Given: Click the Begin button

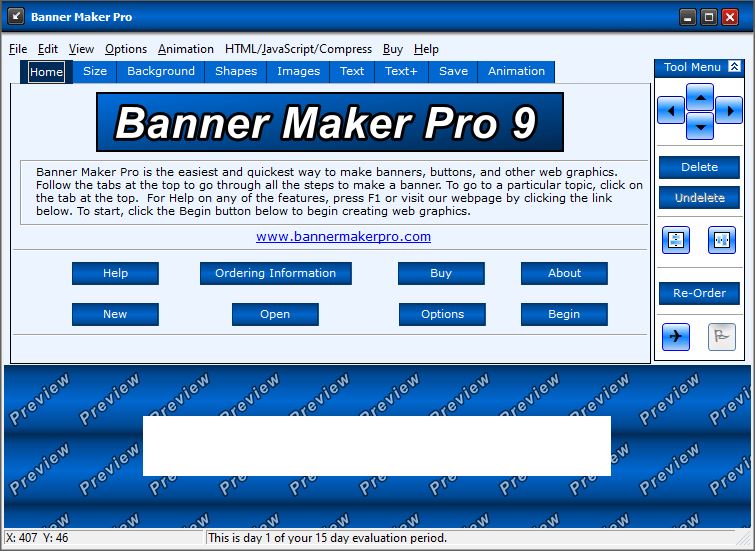Looking at the screenshot, I should [x=564, y=314].
